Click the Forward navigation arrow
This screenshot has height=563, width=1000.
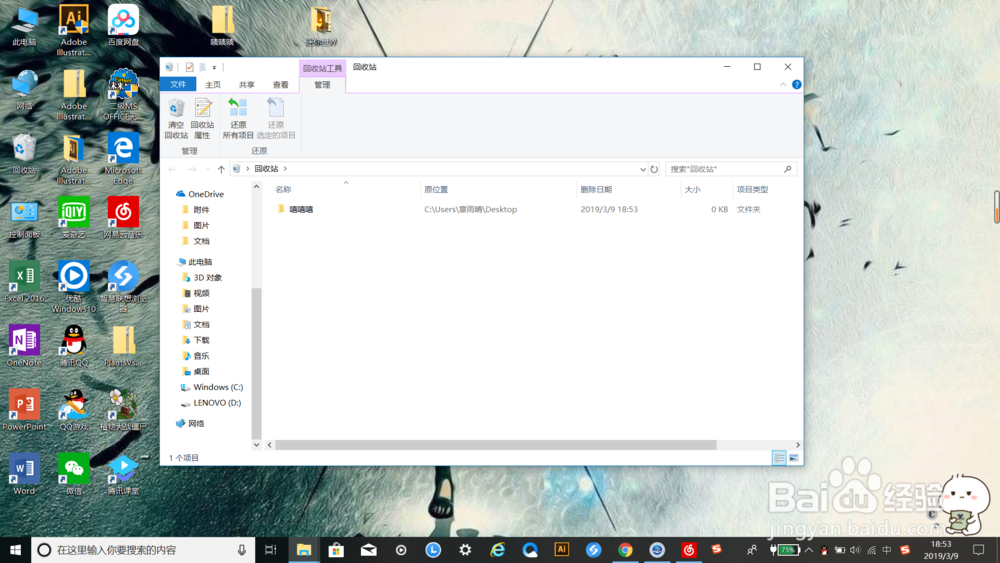tap(192, 169)
